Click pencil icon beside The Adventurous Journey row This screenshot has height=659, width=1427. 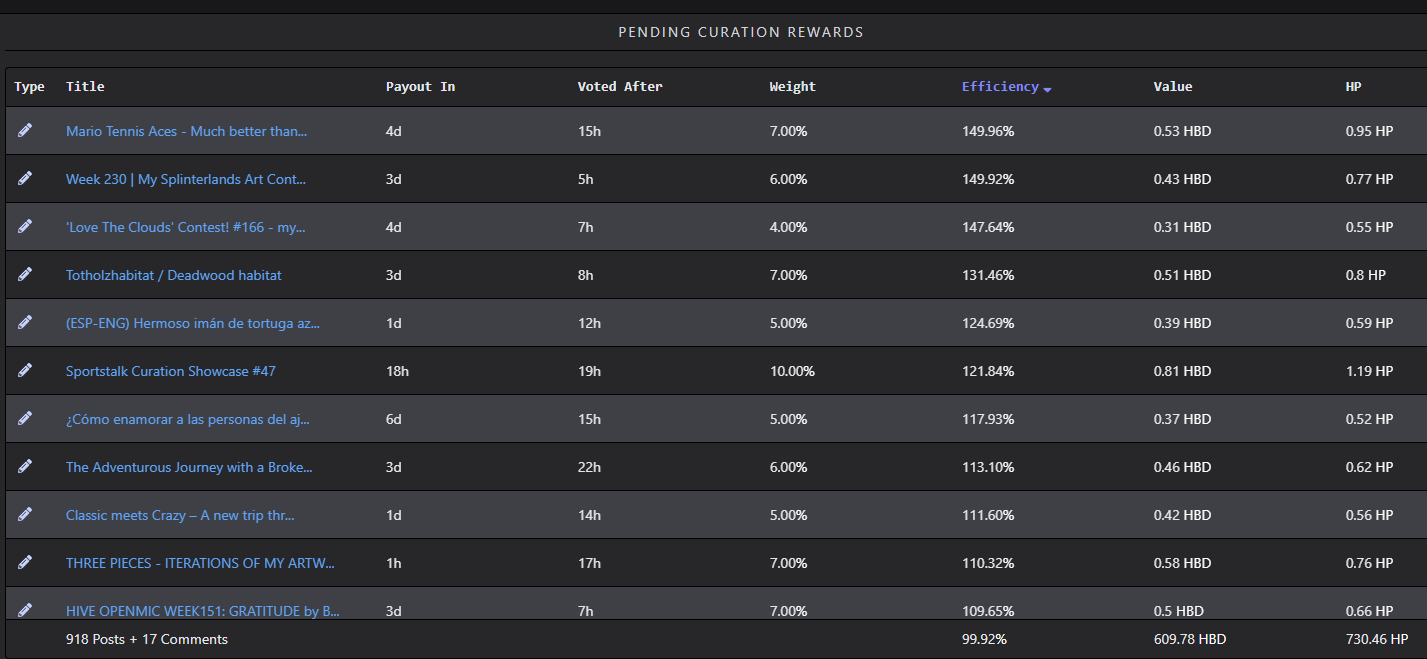(x=25, y=467)
